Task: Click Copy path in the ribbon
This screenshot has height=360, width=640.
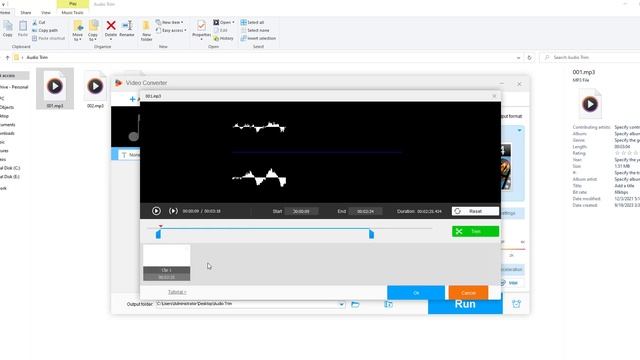Action: pyautogui.click(x=45, y=30)
